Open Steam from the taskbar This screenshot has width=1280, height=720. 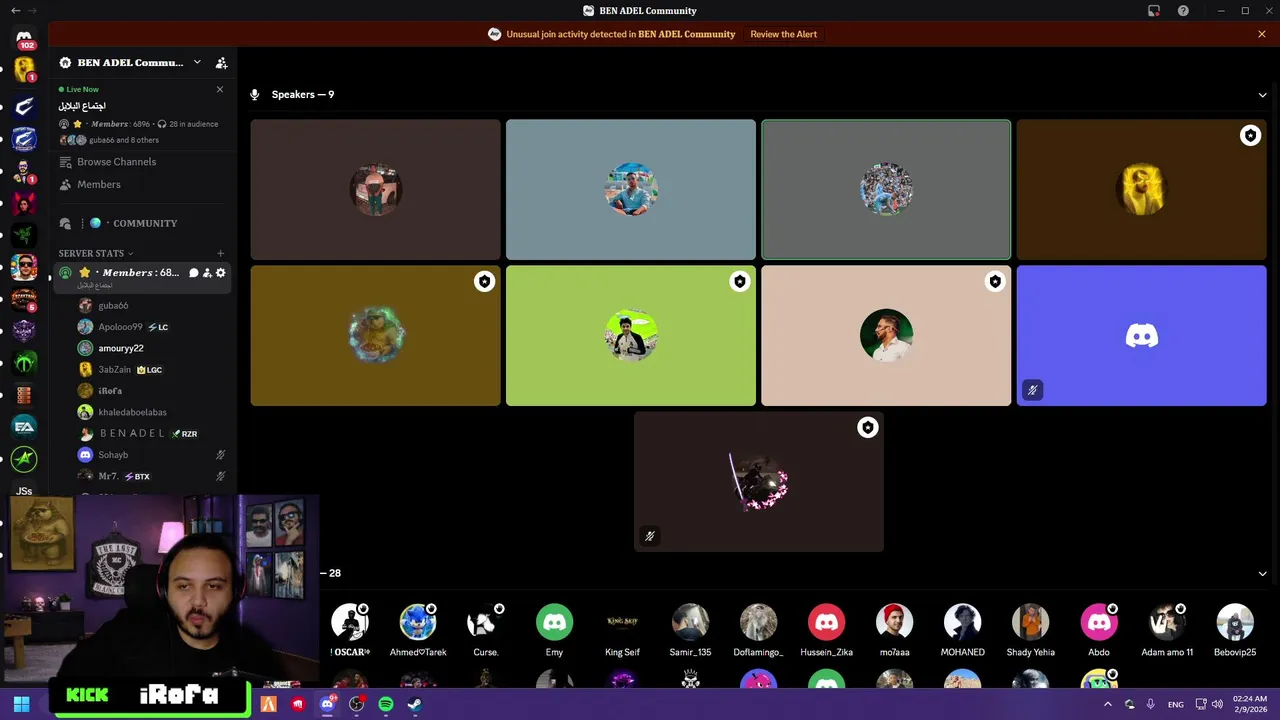415,704
